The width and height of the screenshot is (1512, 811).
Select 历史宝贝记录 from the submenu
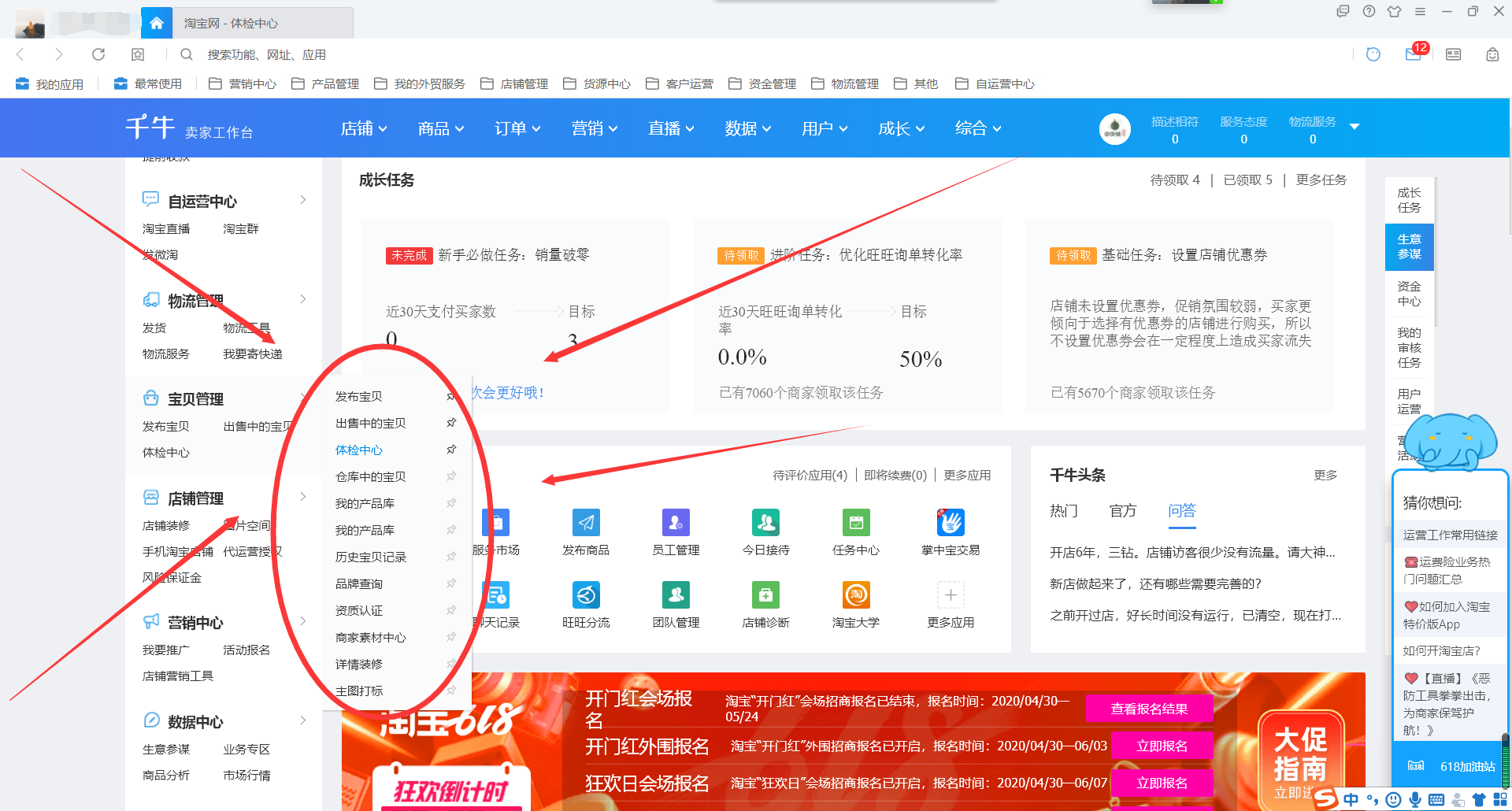[371, 557]
